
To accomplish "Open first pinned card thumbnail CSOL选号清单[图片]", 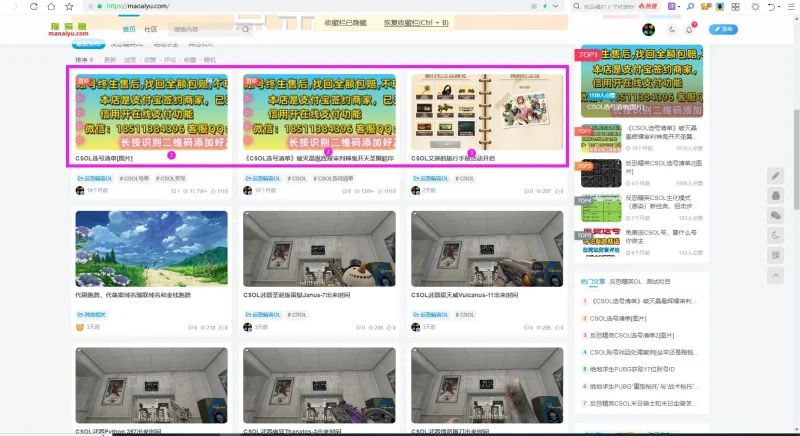I will (x=152, y=112).
